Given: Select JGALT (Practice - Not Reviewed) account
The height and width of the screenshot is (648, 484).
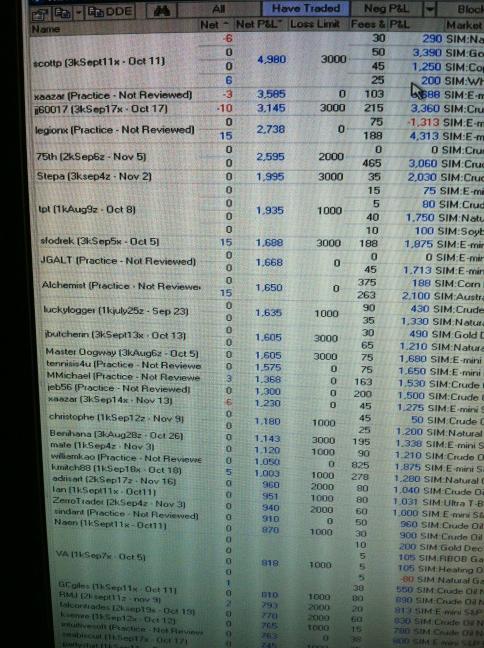Looking at the screenshot, I should (x=118, y=261).
